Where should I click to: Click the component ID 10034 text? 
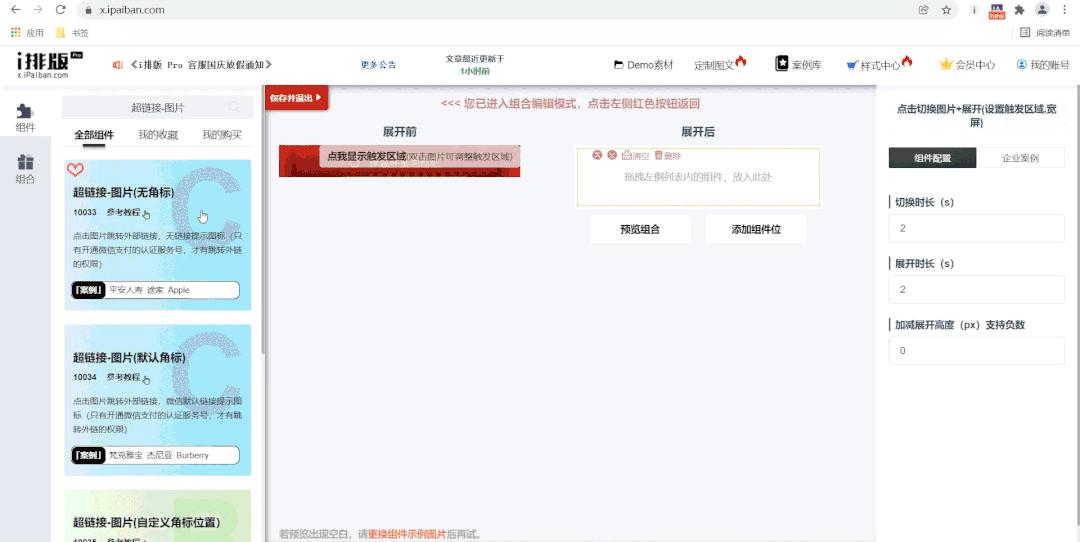(85, 377)
